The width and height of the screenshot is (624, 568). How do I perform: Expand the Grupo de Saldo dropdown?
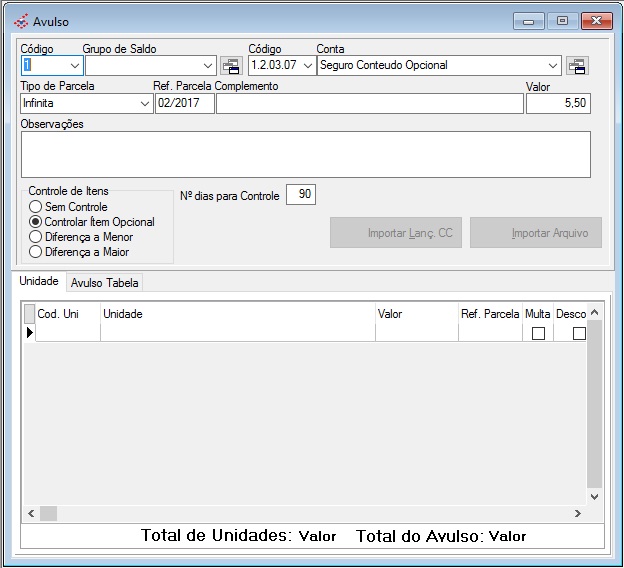pyautogui.click(x=207, y=66)
